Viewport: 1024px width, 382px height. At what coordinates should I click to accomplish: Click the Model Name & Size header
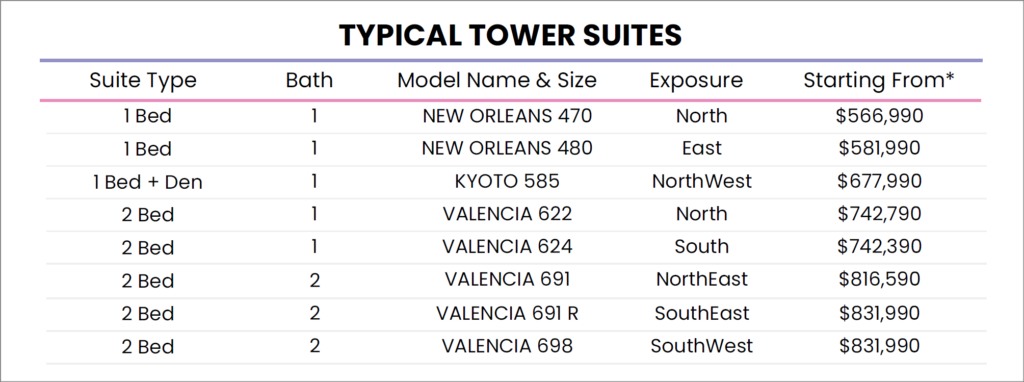click(x=497, y=80)
